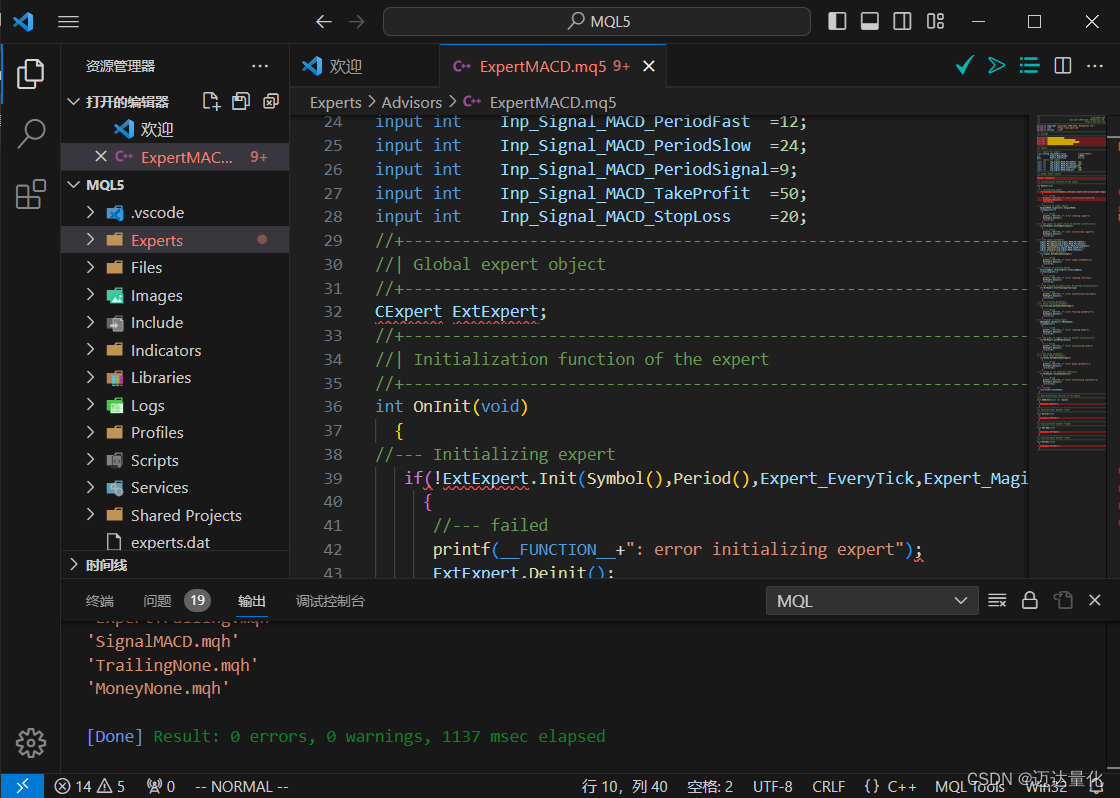
Task: Expand the timeline section
Action: tap(106, 565)
